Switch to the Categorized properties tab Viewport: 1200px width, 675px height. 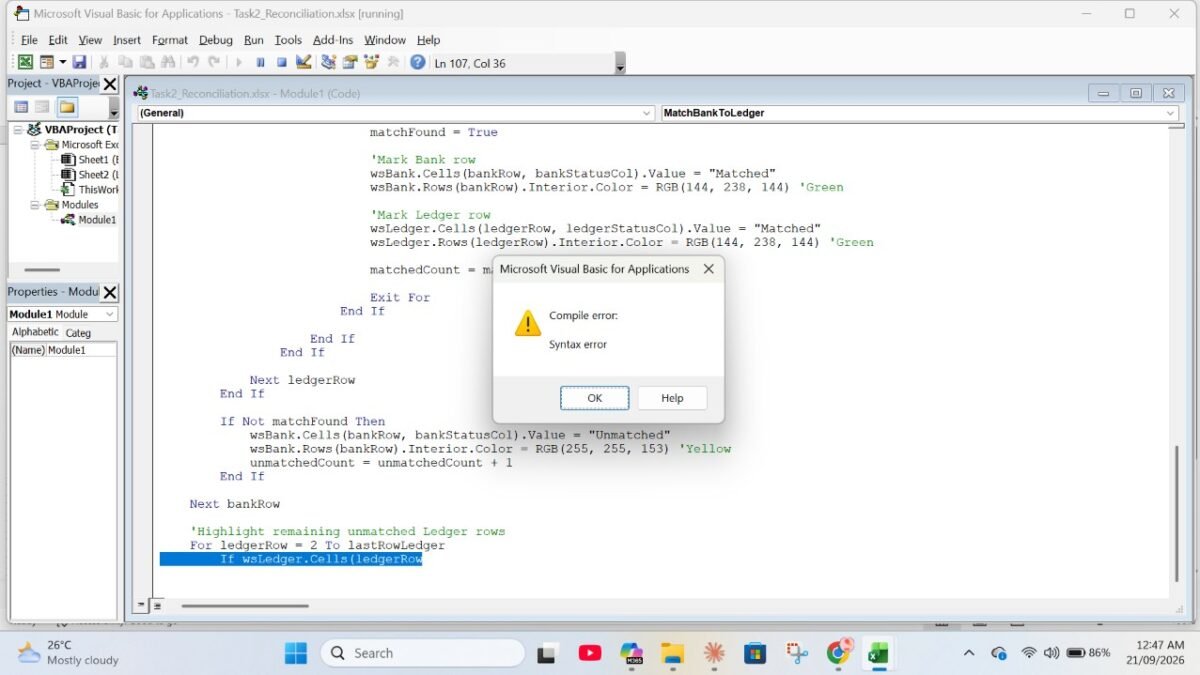click(x=78, y=333)
